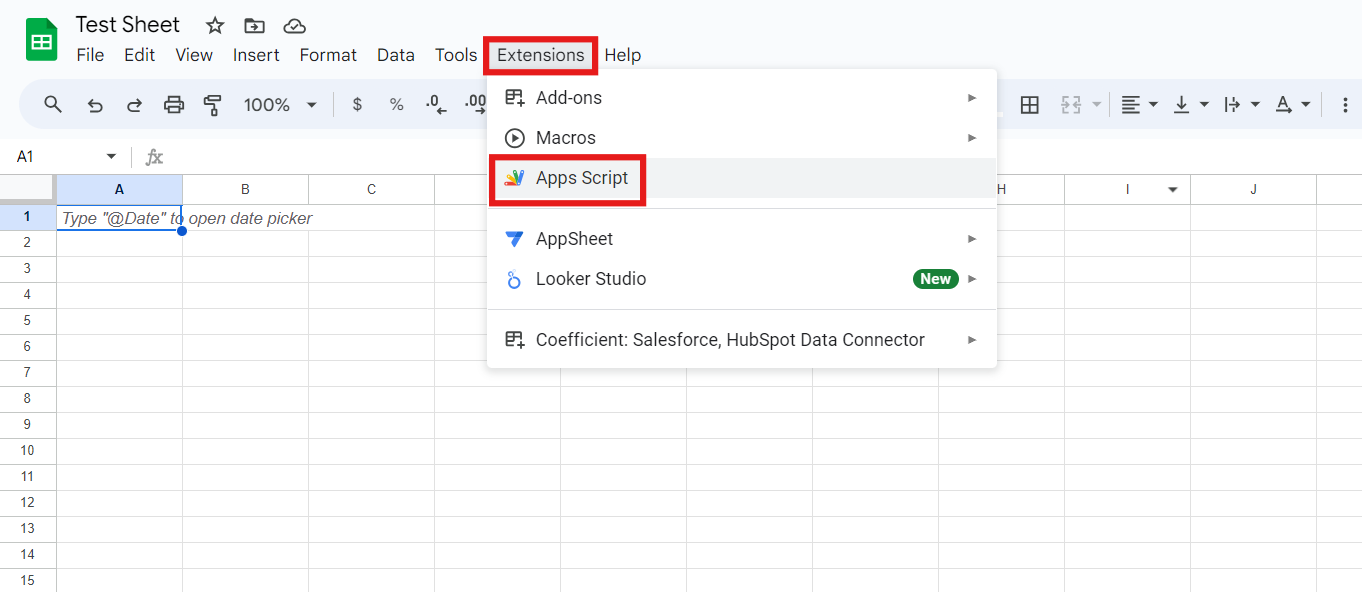This screenshot has width=1362, height=592.
Task: Click the Test Sheet document title
Action: click(x=128, y=25)
